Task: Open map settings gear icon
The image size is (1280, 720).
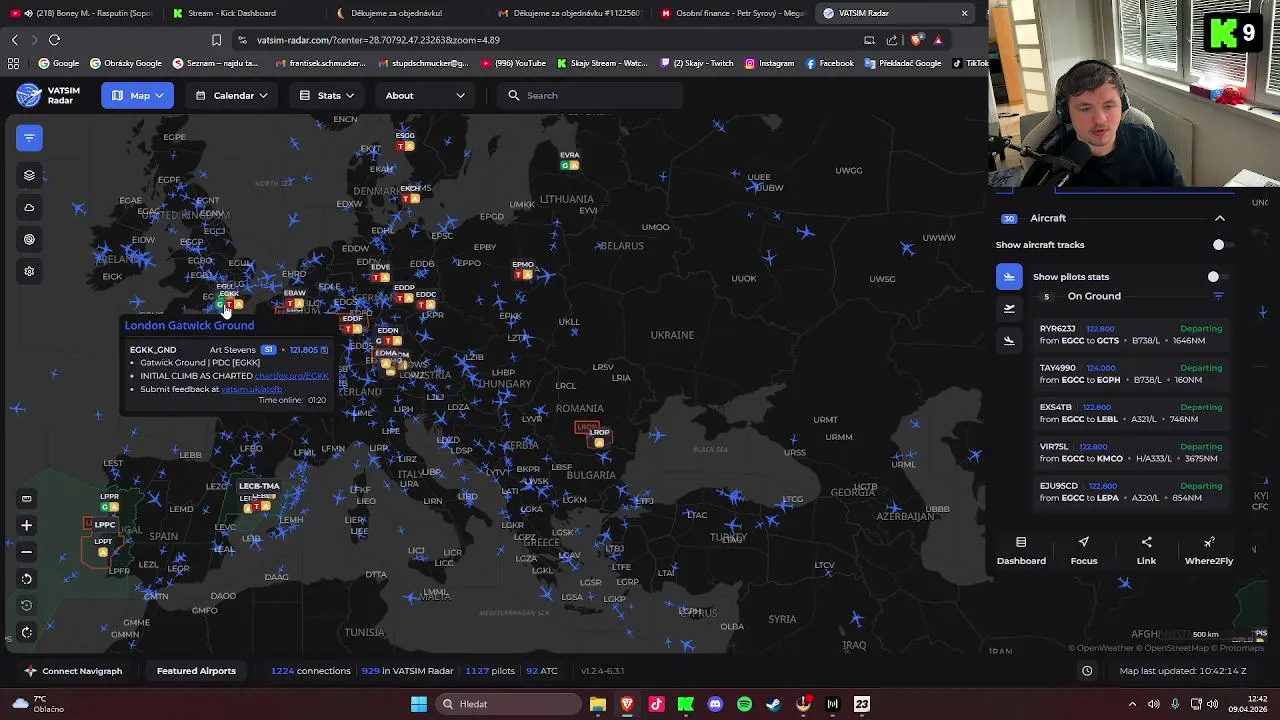Action: (29, 271)
